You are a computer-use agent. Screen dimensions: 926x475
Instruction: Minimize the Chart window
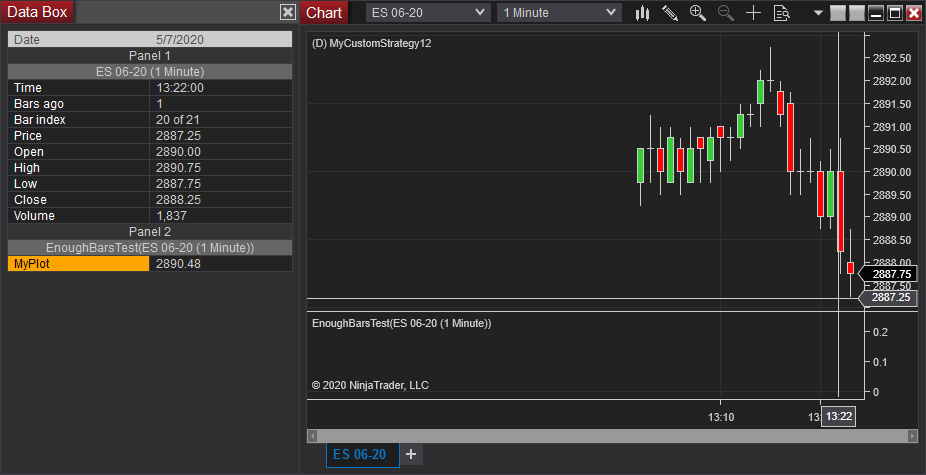(x=876, y=12)
